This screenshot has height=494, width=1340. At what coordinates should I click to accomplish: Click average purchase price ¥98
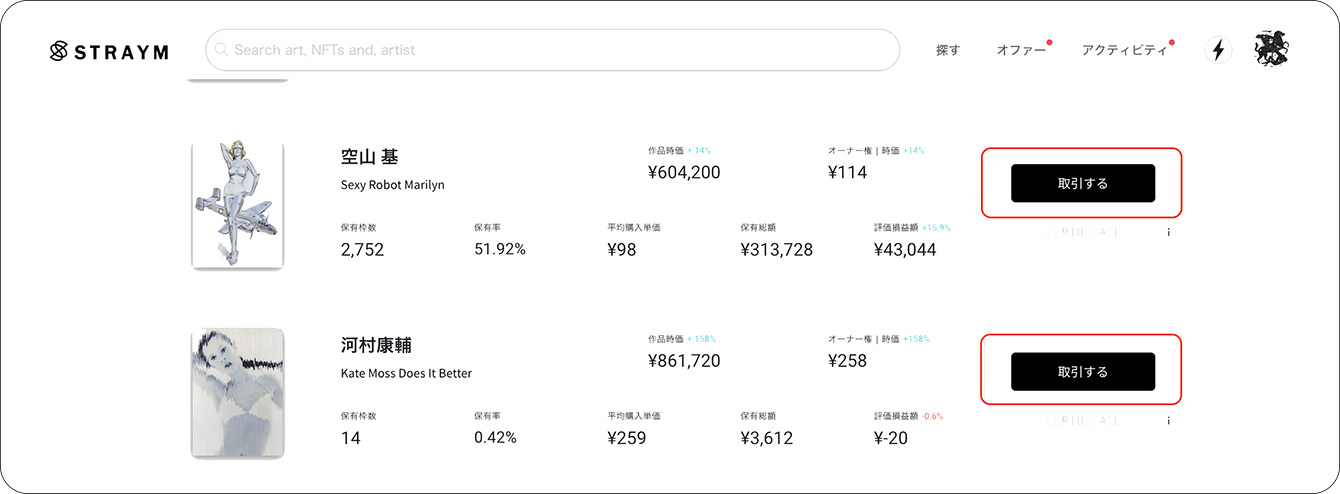tap(622, 249)
